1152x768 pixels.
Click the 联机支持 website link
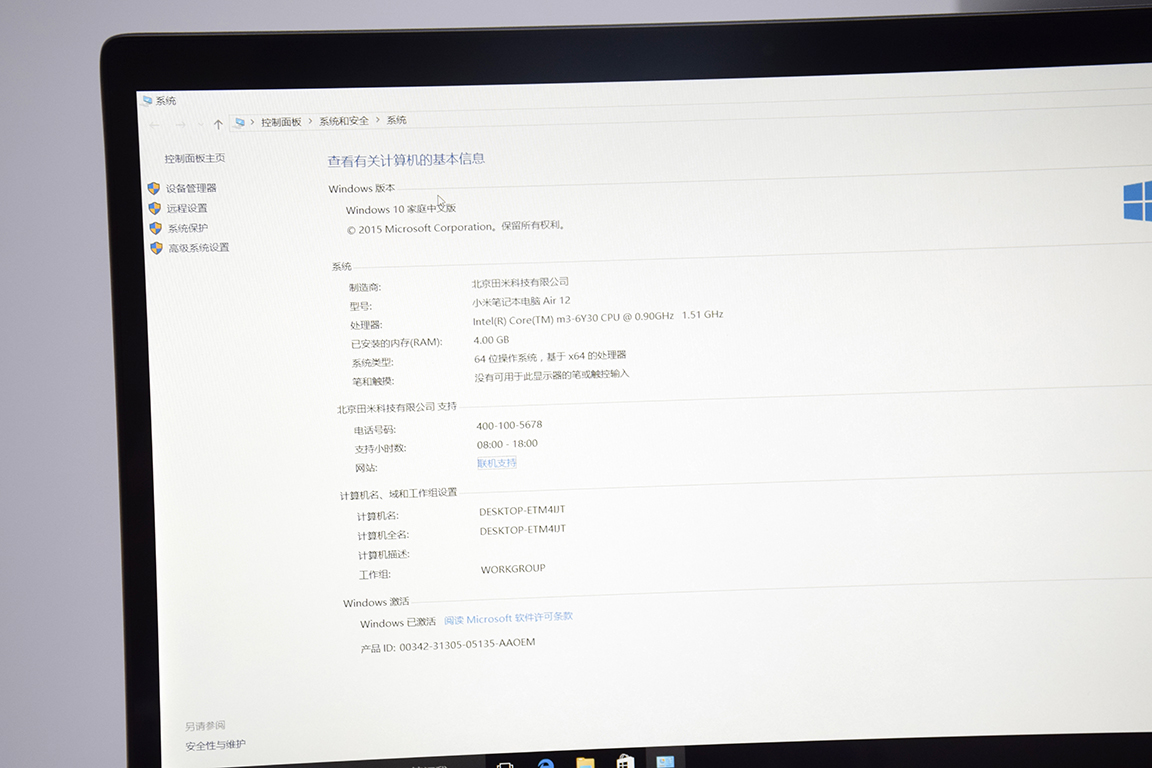497,463
